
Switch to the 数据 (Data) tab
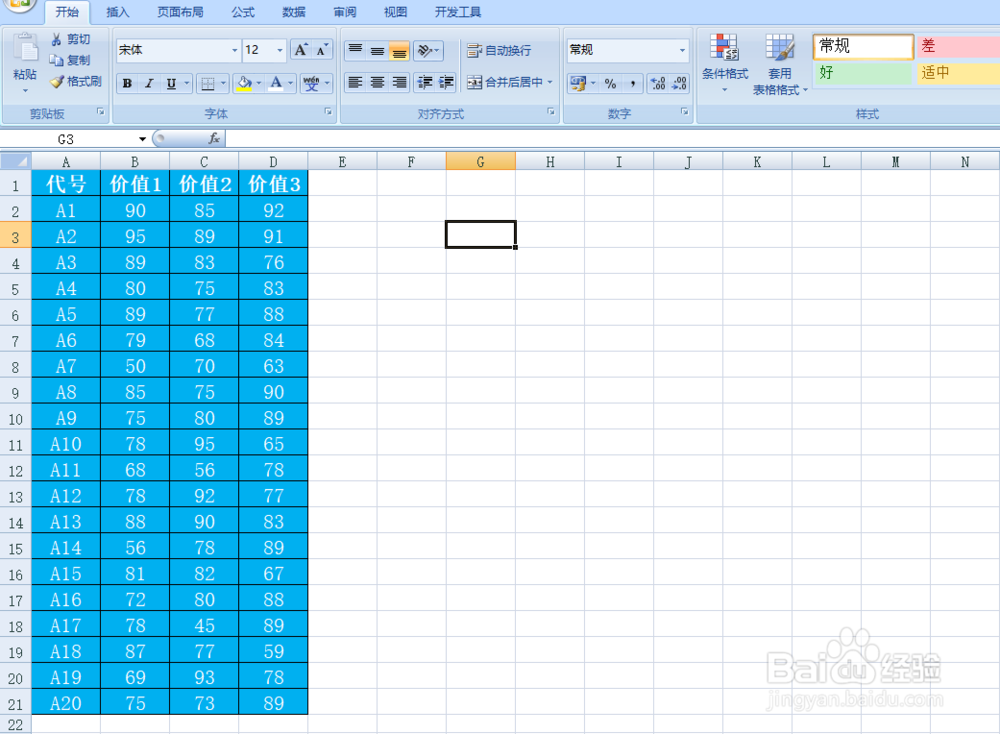(x=294, y=12)
